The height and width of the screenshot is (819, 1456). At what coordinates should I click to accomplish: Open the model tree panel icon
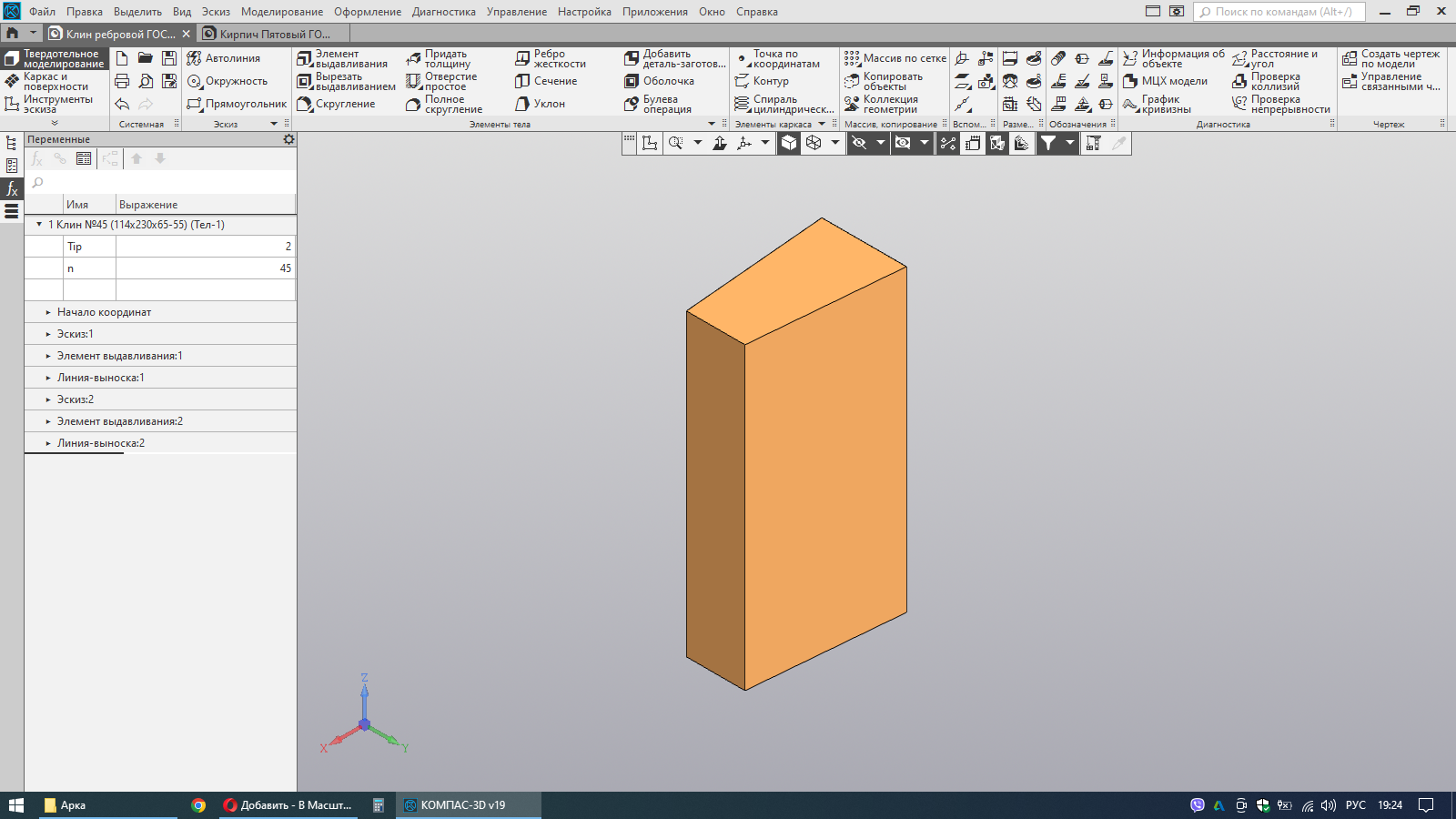pyautogui.click(x=12, y=143)
